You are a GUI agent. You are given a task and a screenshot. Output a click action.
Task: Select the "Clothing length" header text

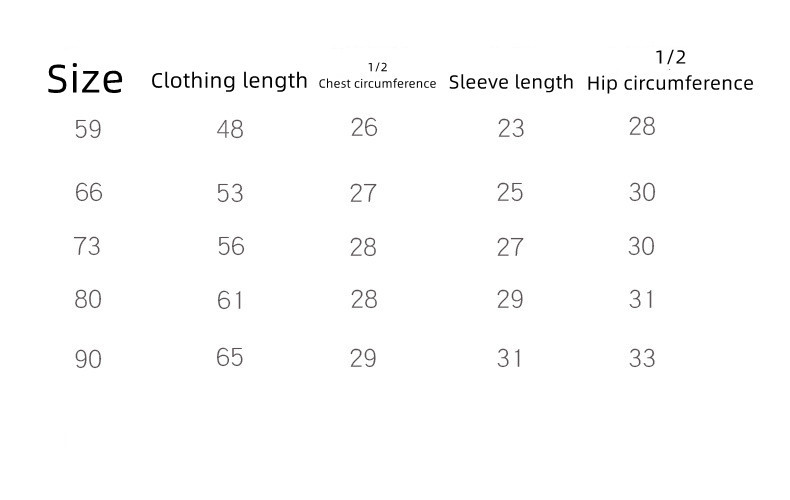tap(229, 82)
